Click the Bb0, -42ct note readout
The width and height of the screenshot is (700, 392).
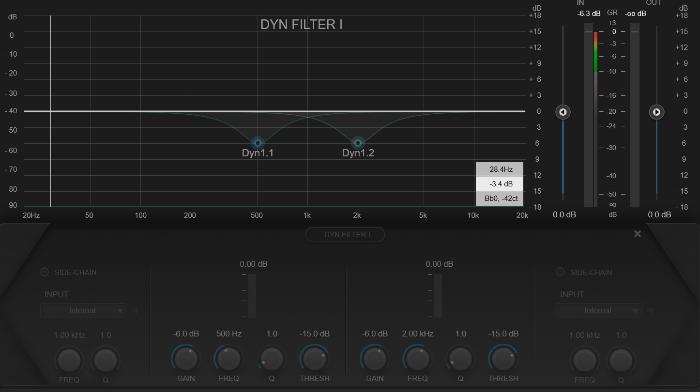[x=500, y=198]
